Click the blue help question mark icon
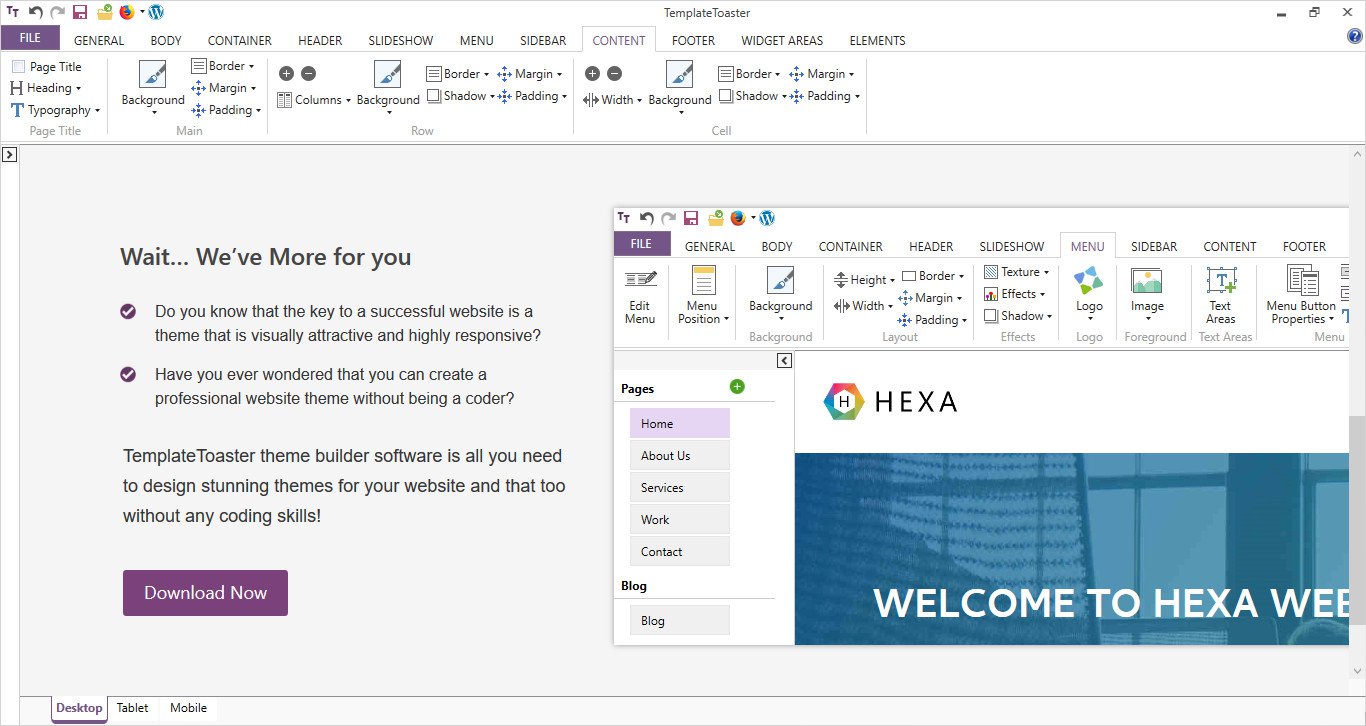The width and height of the screenshot is (1366, 726). (1355, 36)
